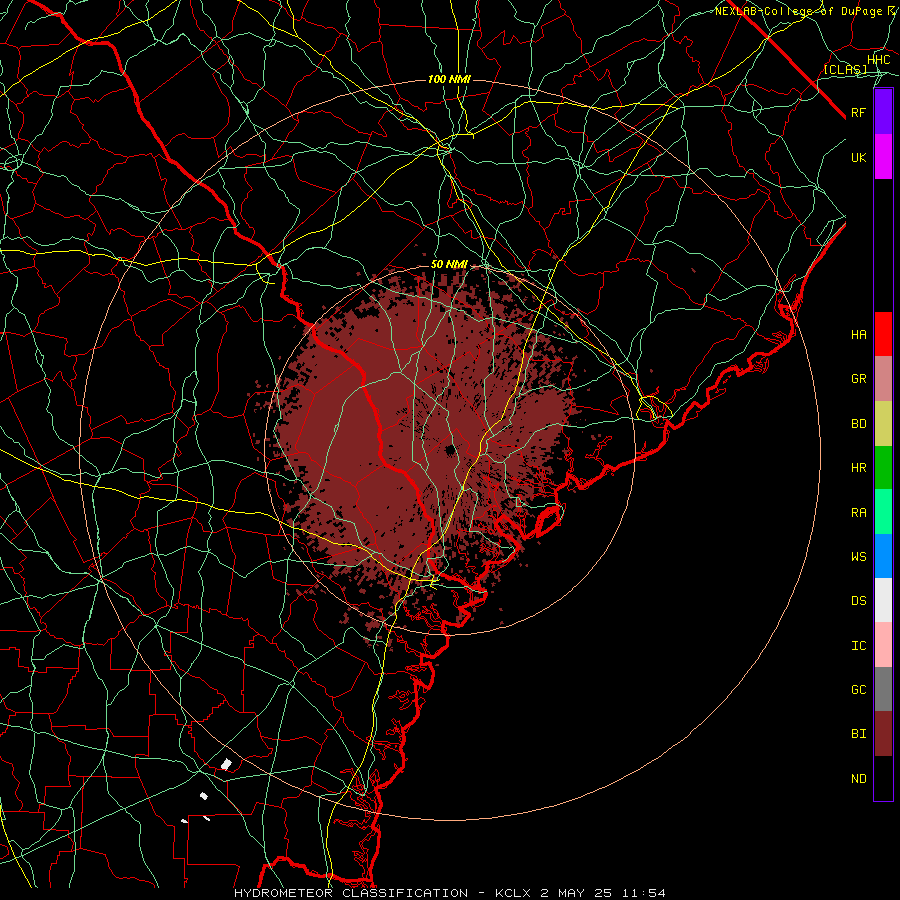Click the "ND" legend label
Viewport: 900px width, 900px height.
[859, 778]
